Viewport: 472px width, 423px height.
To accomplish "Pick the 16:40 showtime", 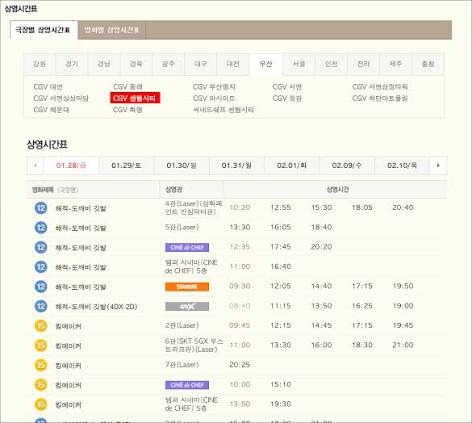I will pyautogui.click(x=281, y=267).
